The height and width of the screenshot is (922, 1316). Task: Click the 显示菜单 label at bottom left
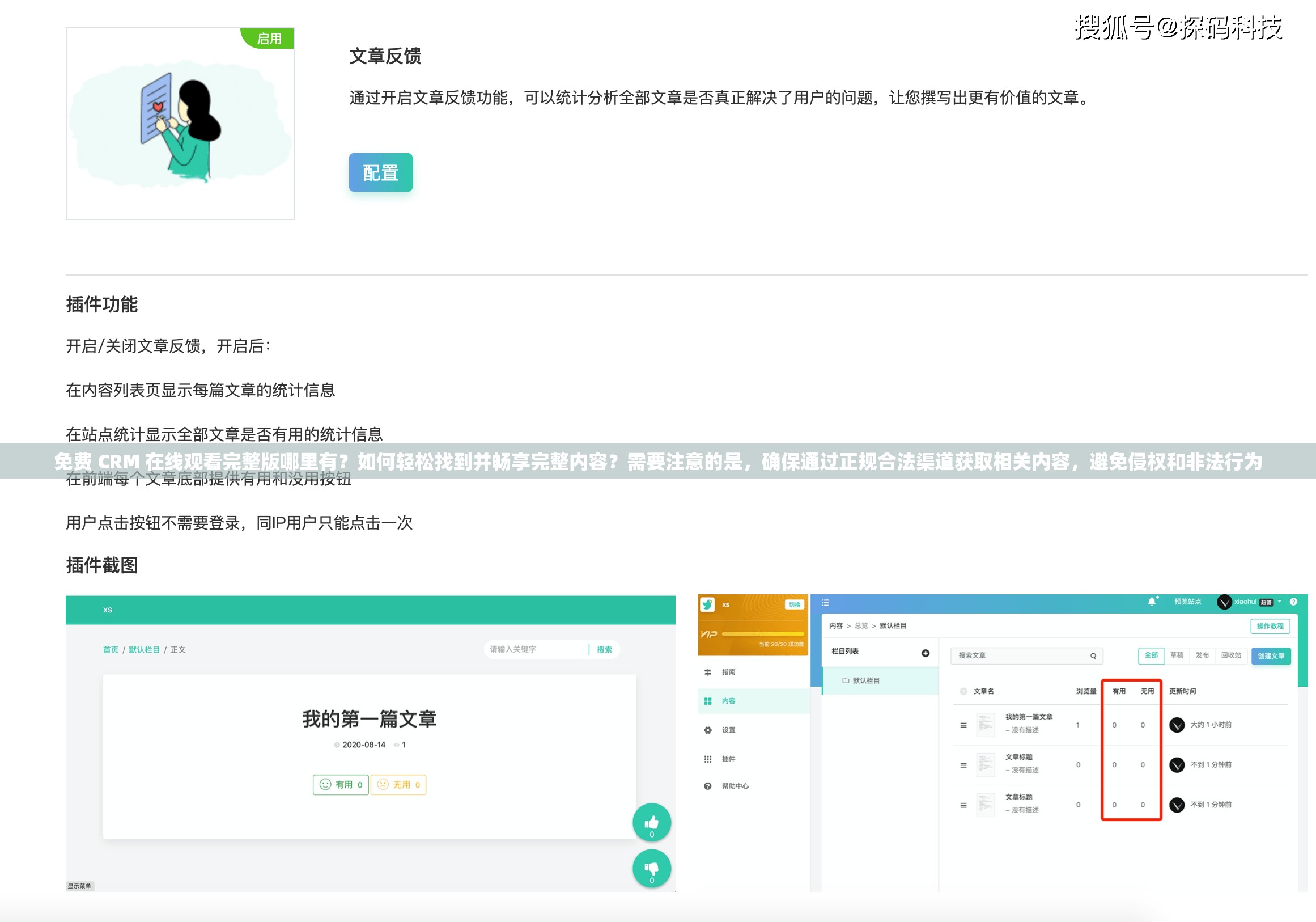click(80, 886)
